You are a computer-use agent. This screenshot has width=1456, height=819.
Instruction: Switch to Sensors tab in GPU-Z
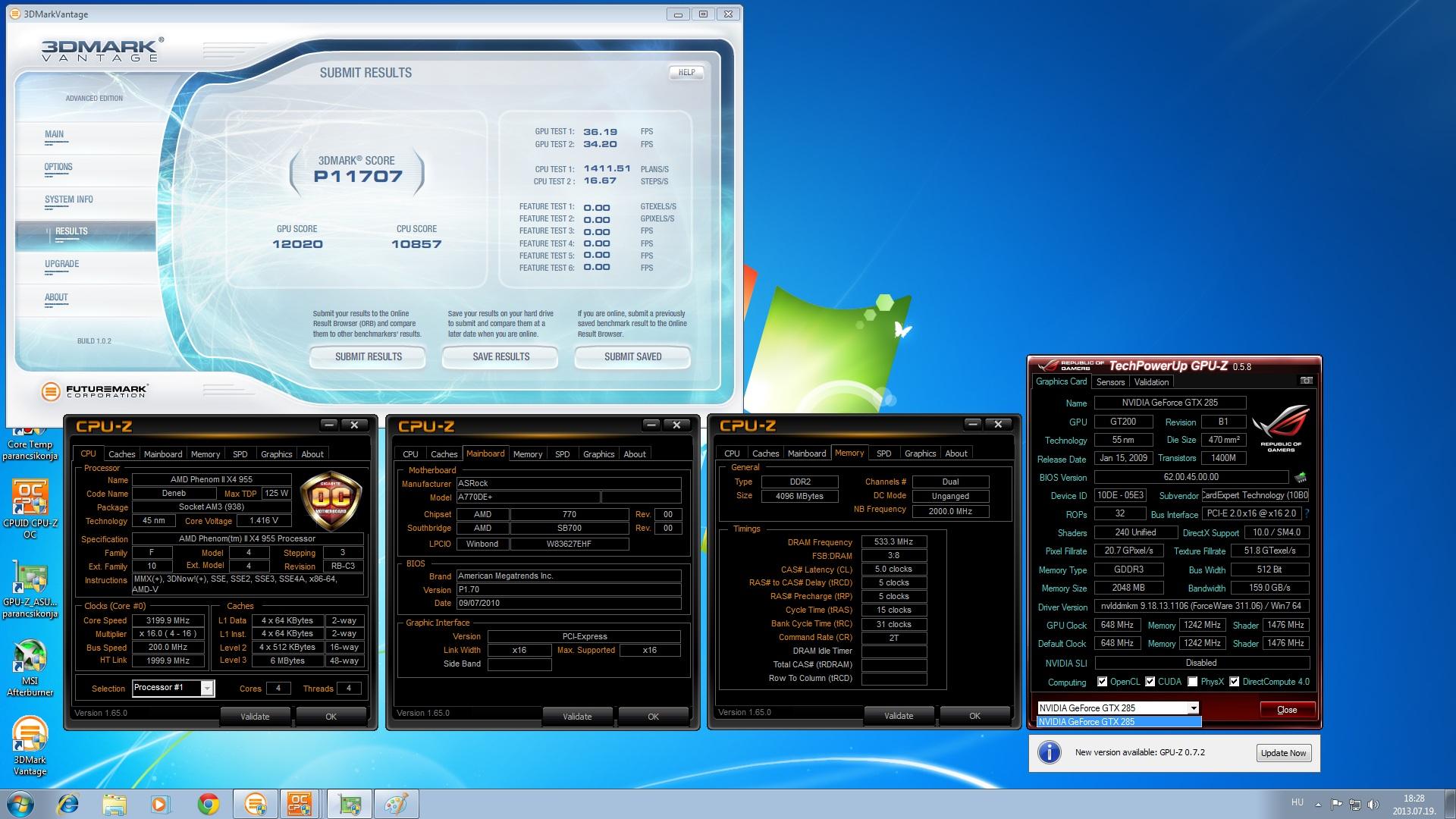[x=1110, y=382]
